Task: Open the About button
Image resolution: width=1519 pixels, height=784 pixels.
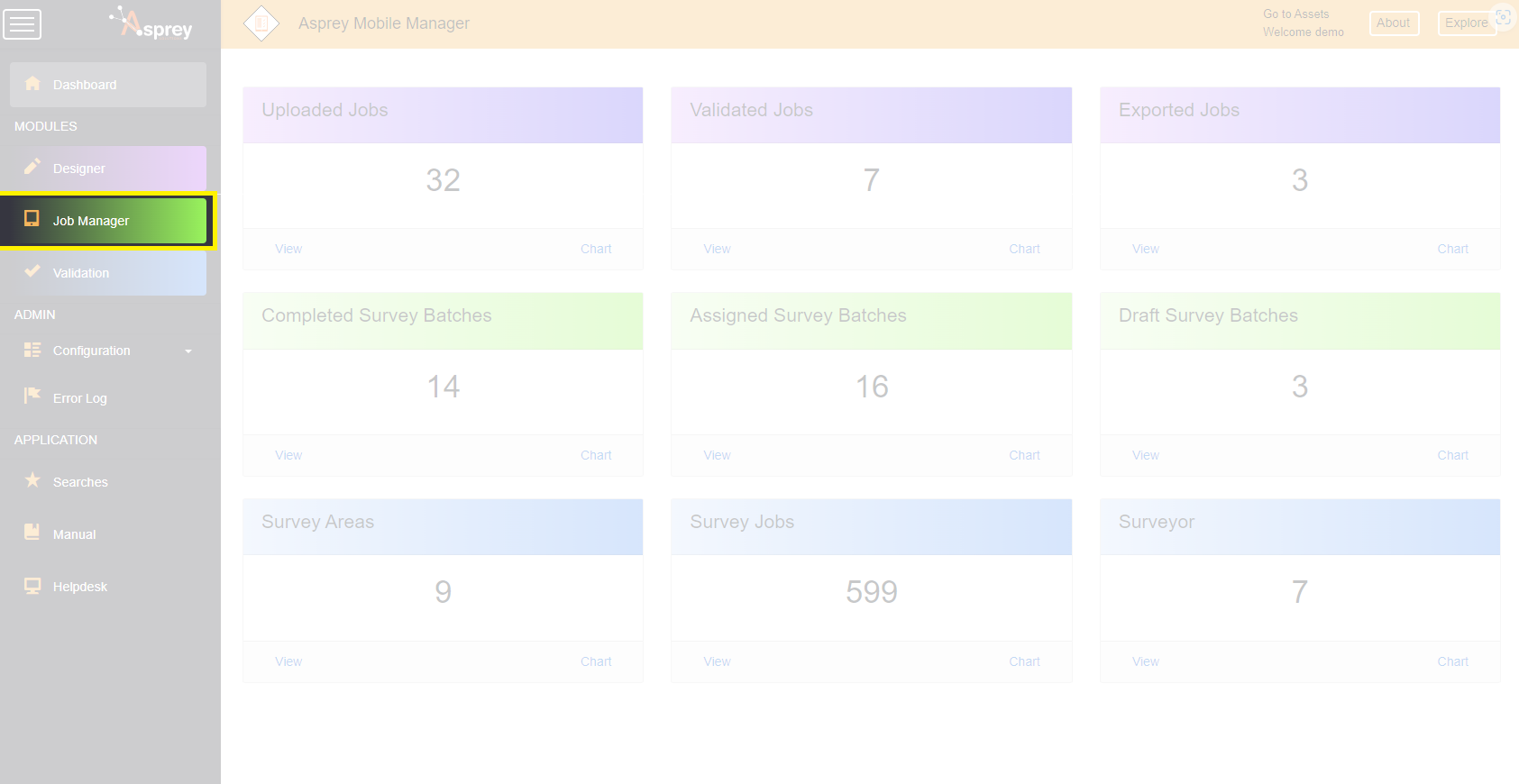Action: 1393,23
